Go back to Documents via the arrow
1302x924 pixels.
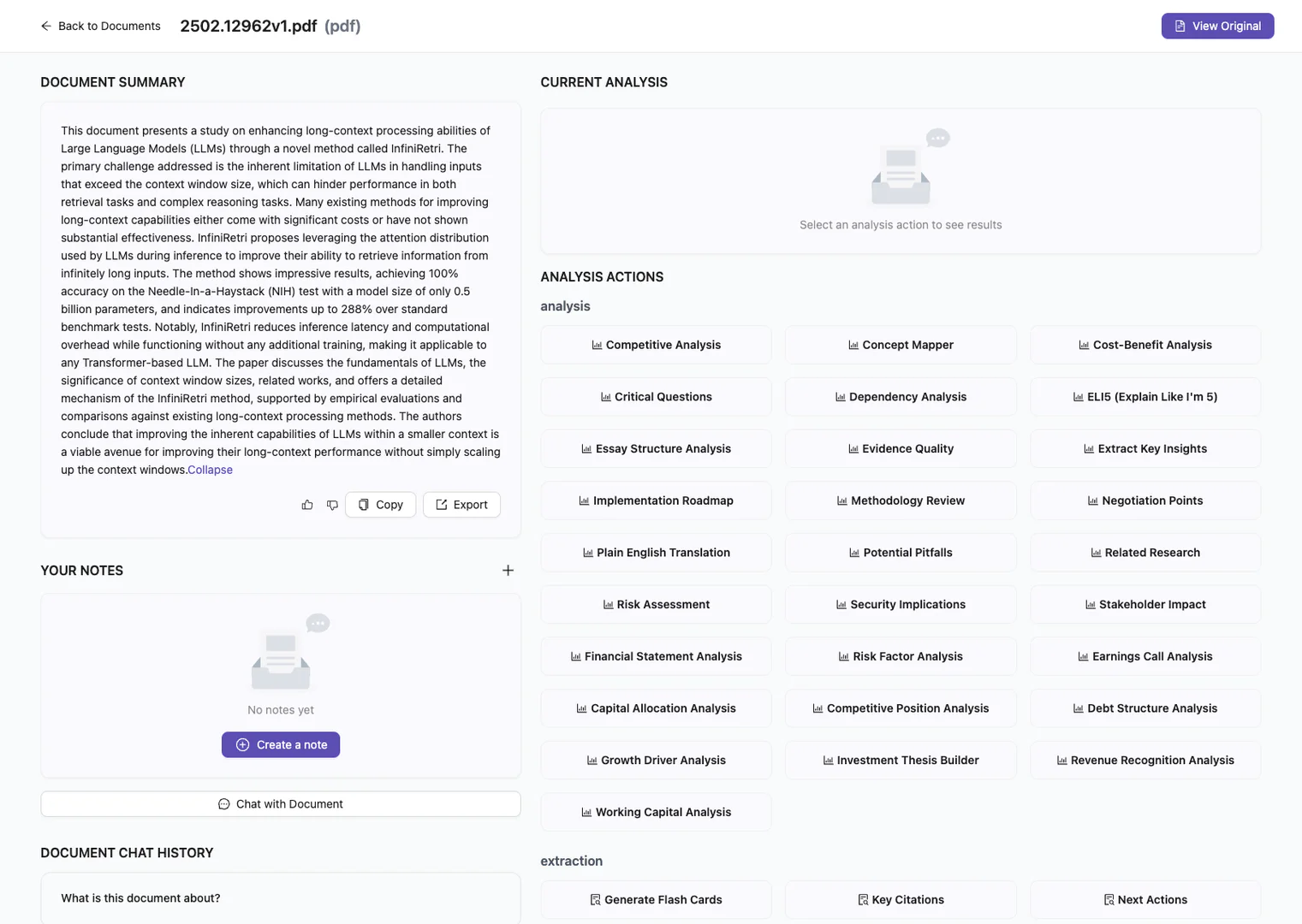click(45, 26)
